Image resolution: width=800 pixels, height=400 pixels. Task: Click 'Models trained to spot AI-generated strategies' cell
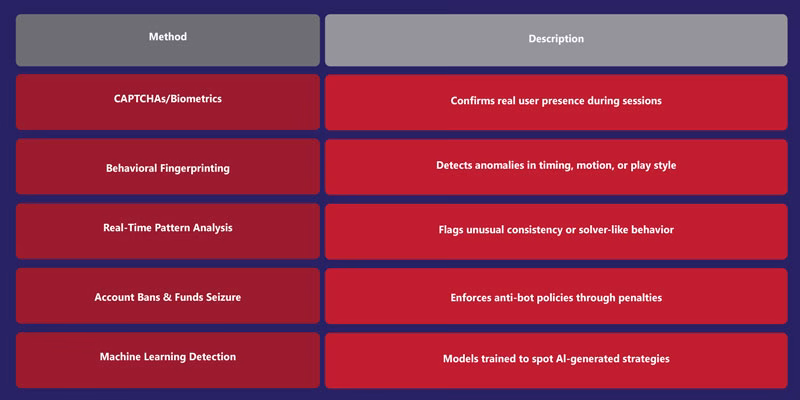[556, 360]
